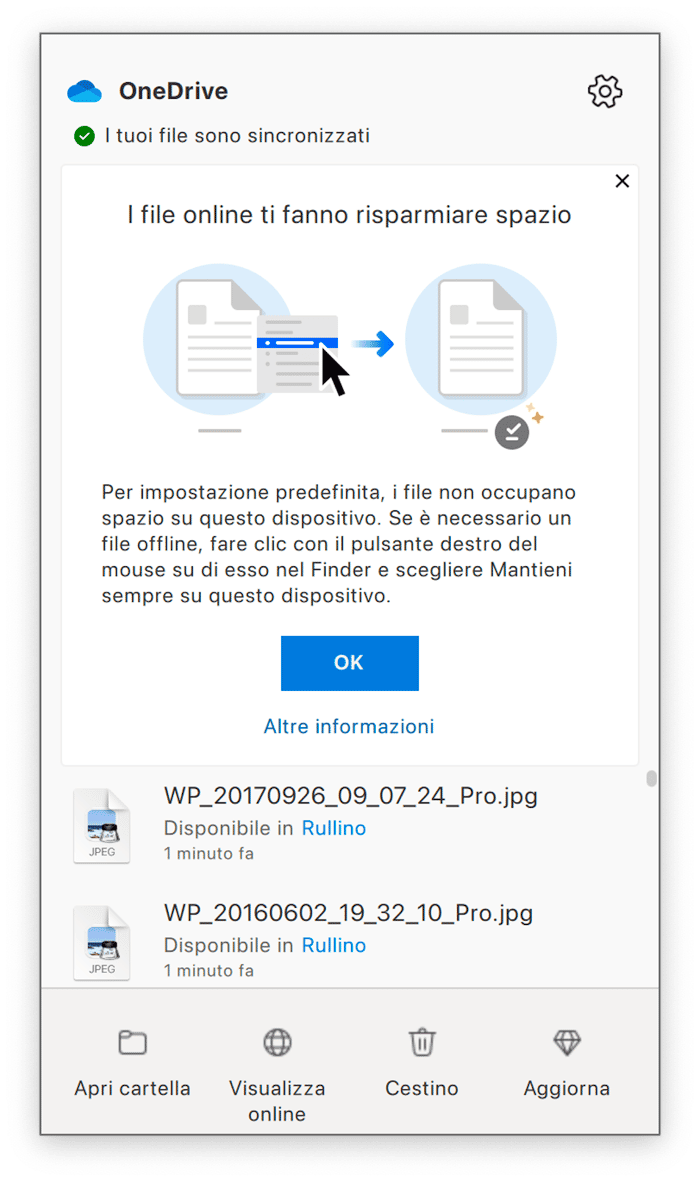Screen dimensions: 700x1182
Task: Dismiss the online files tip card
Action: point(622,181)
